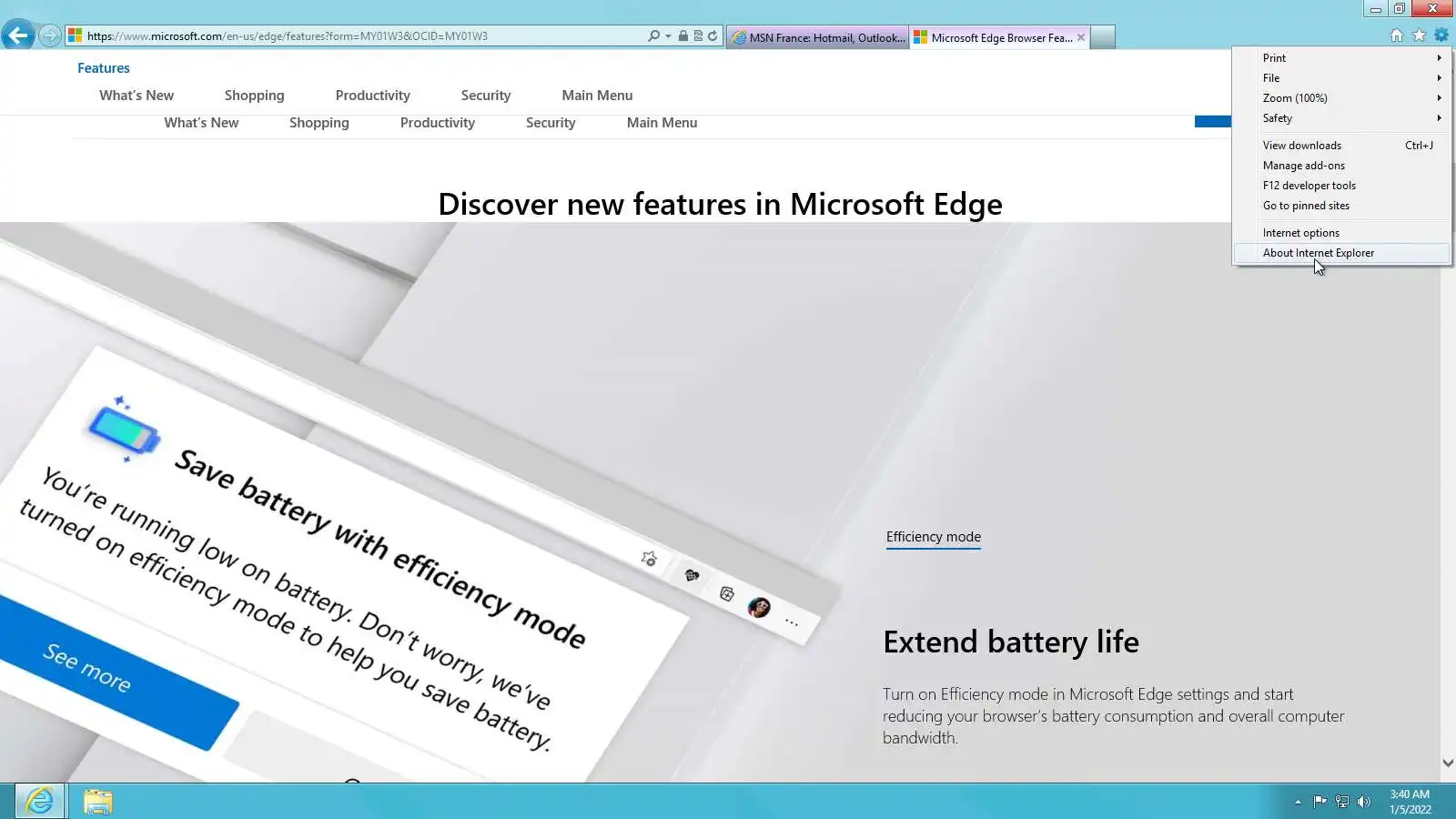Click the search magnifier in the address bar

tap(653, 36)
